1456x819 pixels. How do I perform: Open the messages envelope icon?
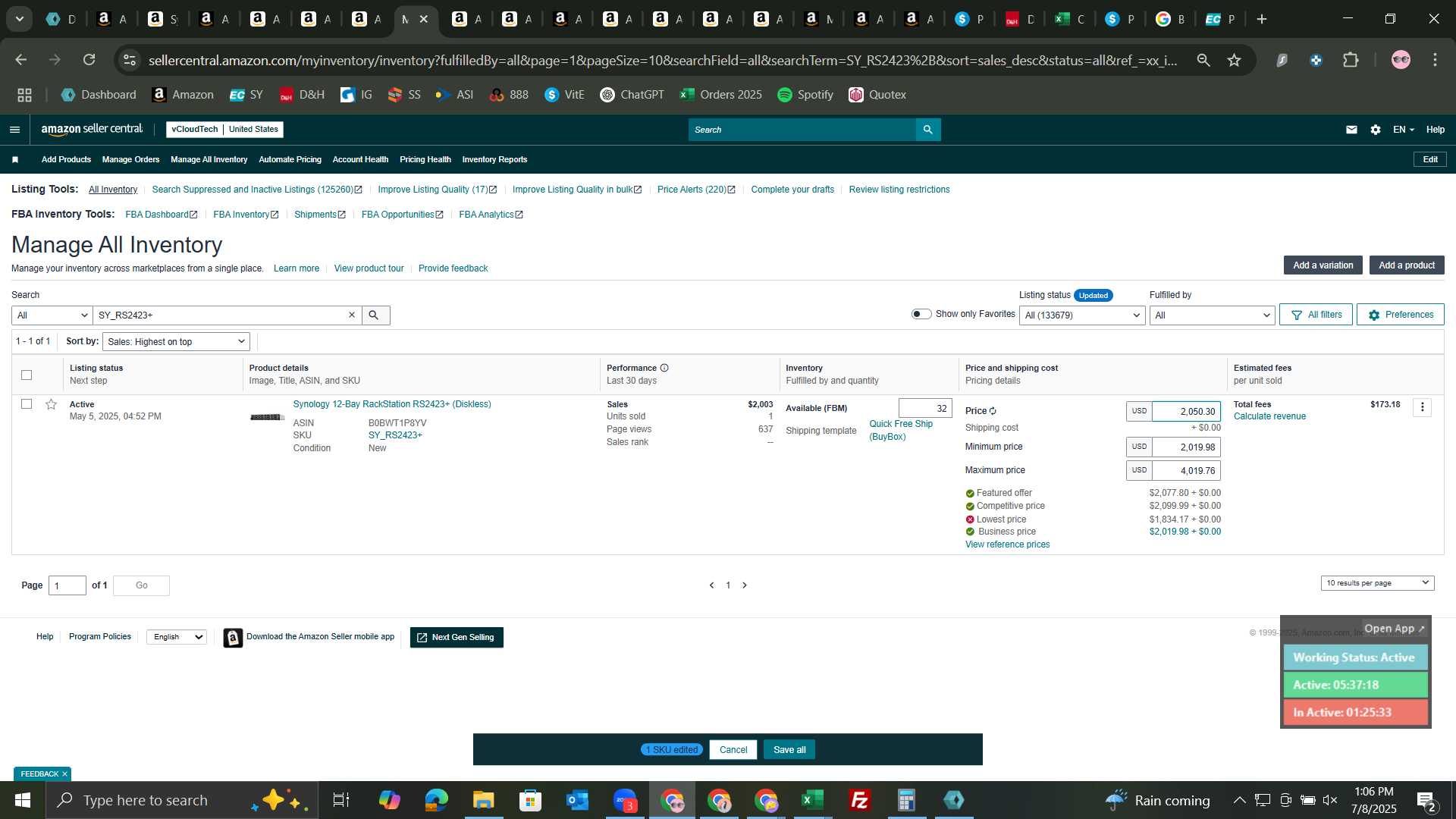(1351, 130)
